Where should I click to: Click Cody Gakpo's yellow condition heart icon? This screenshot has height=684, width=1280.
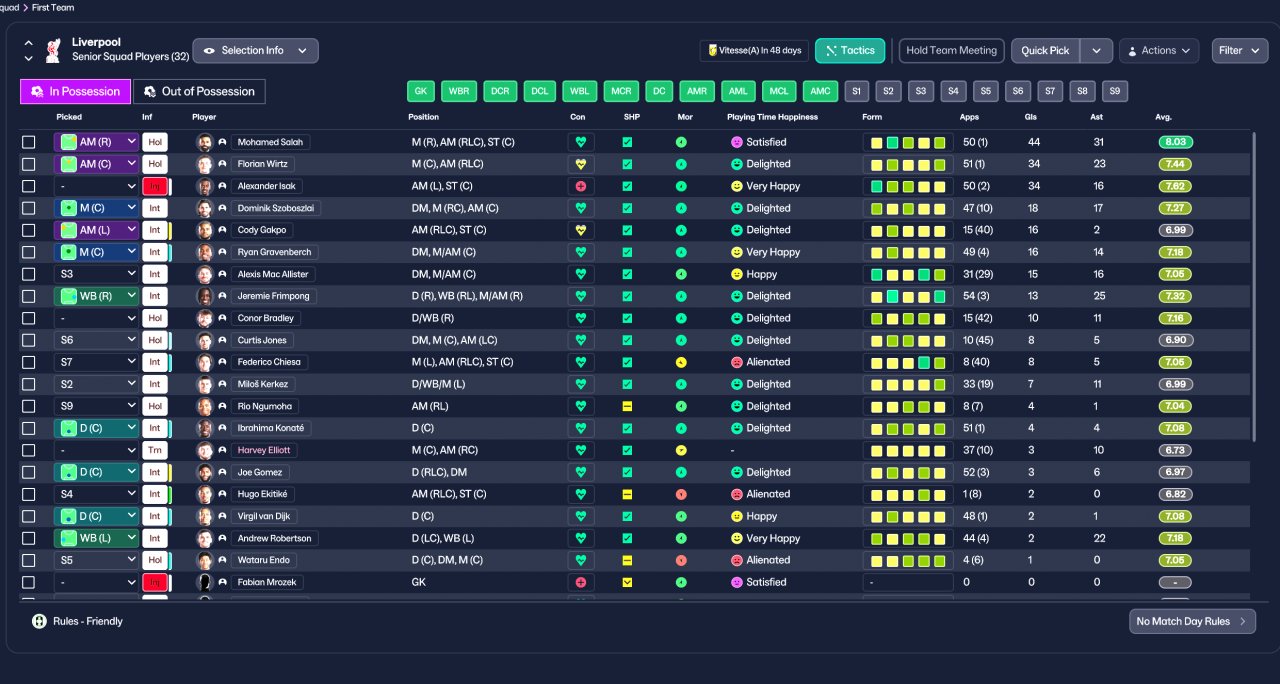pyautogui.click(x=581, y=230)
